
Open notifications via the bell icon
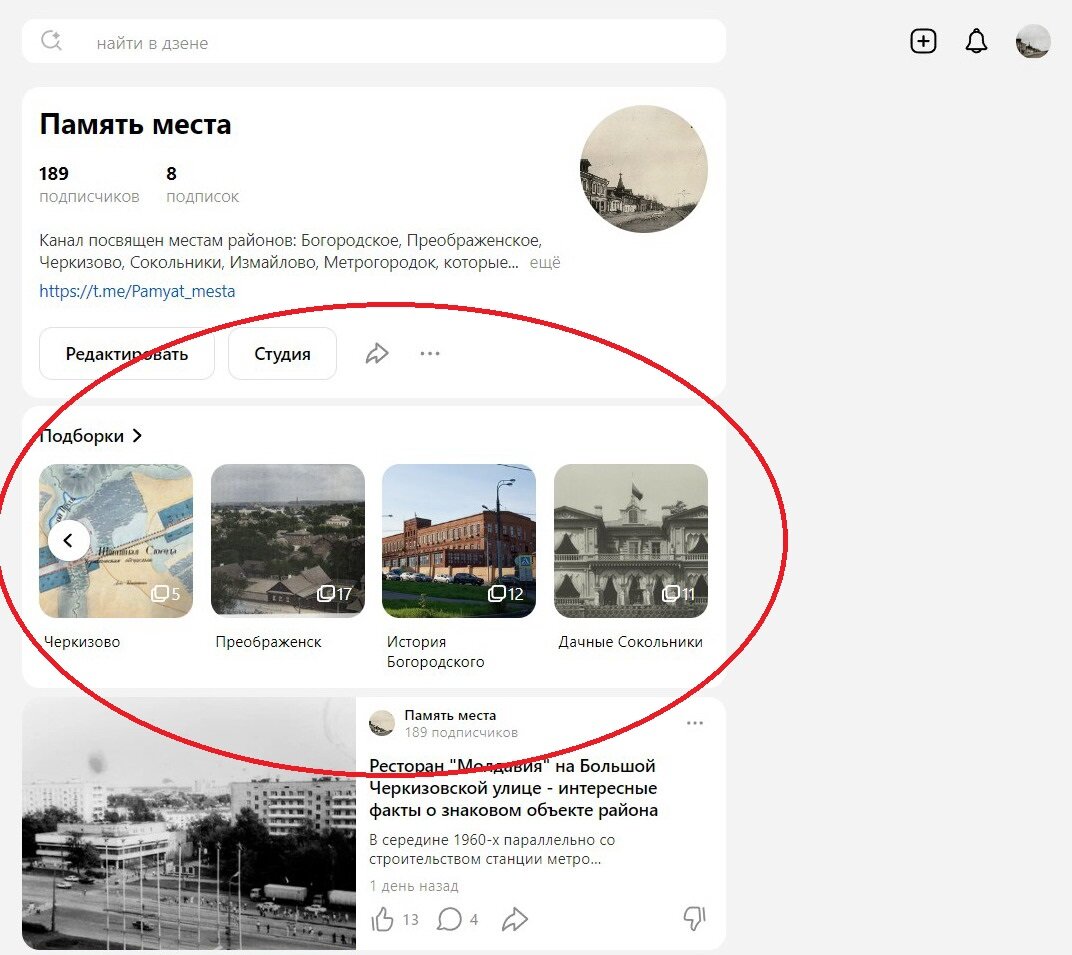976,41
